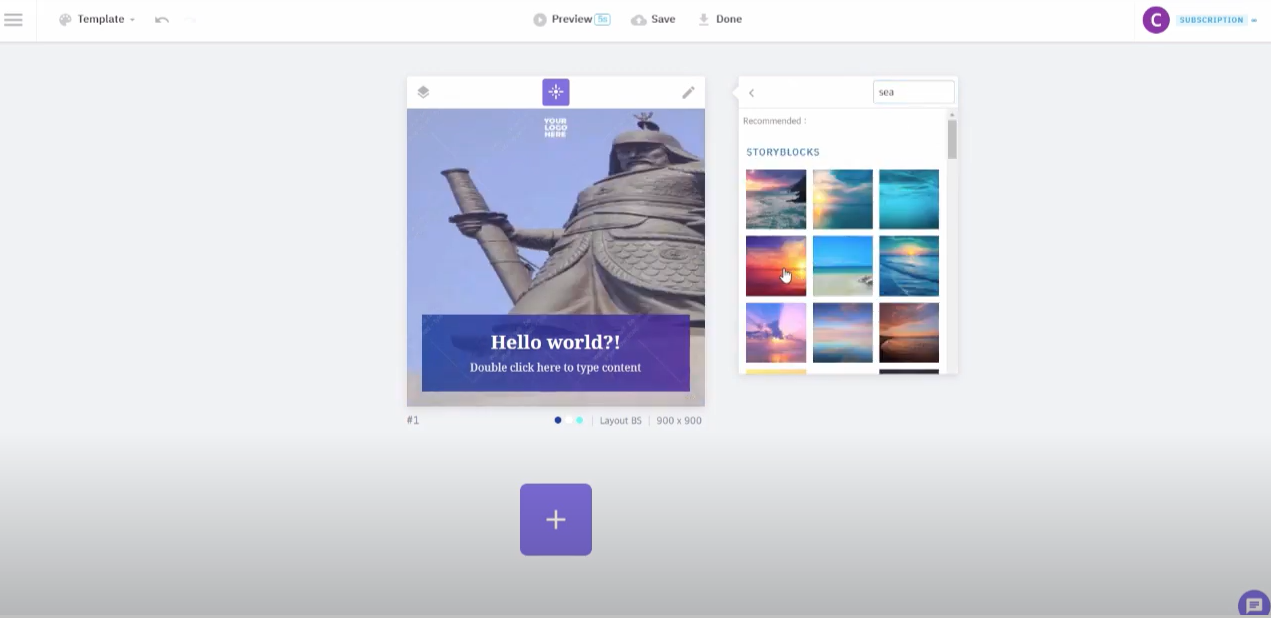The image size is (1271, 618).
Task: Select the first wave thumbnail under STORYBLOCKS
Action: tap(775, 199)
